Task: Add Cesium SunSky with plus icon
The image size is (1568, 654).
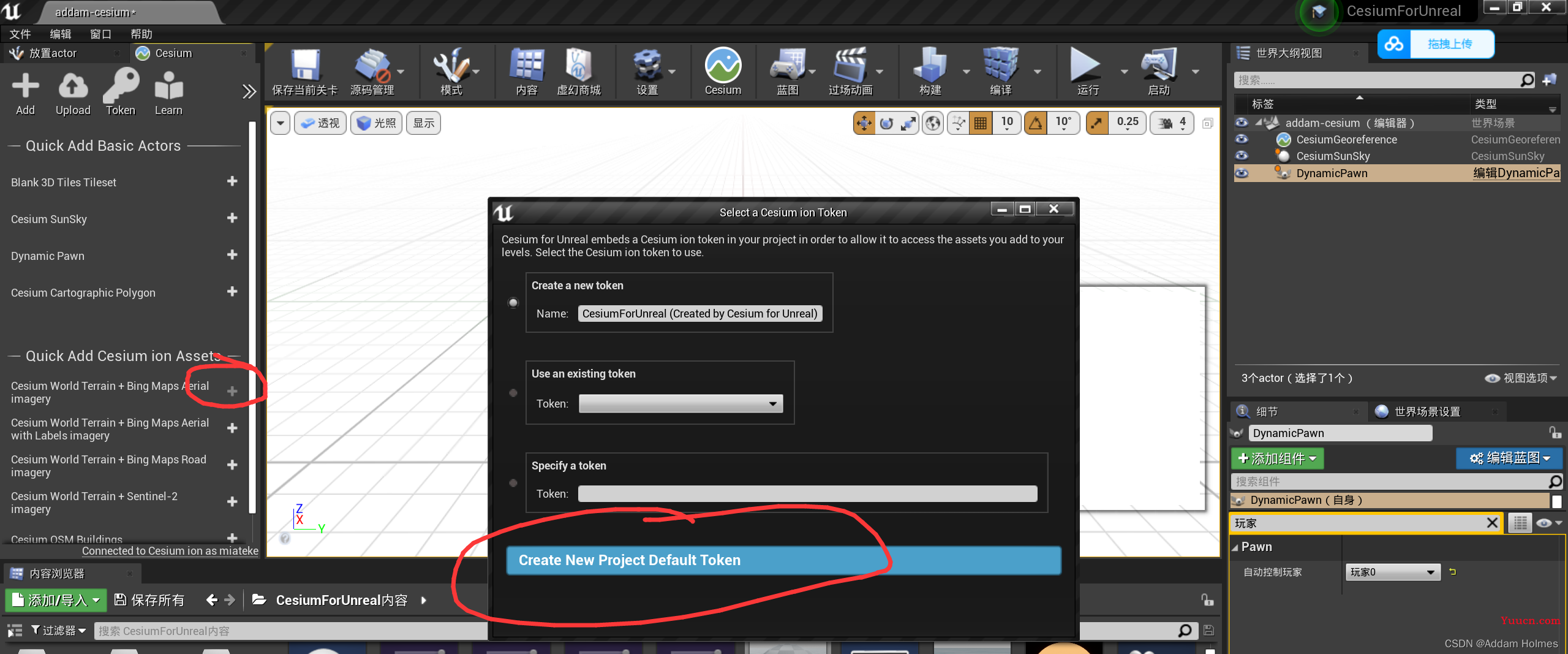Action: click(x=232, y=218)
